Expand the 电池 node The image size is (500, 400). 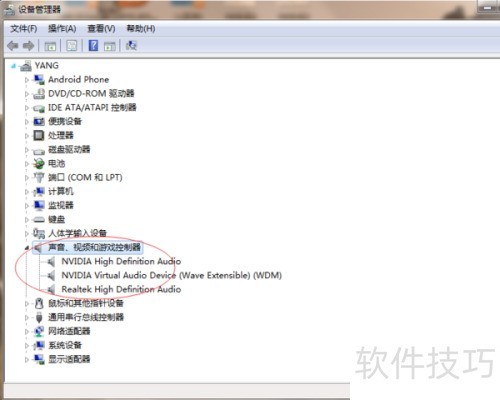click(27, 164)
